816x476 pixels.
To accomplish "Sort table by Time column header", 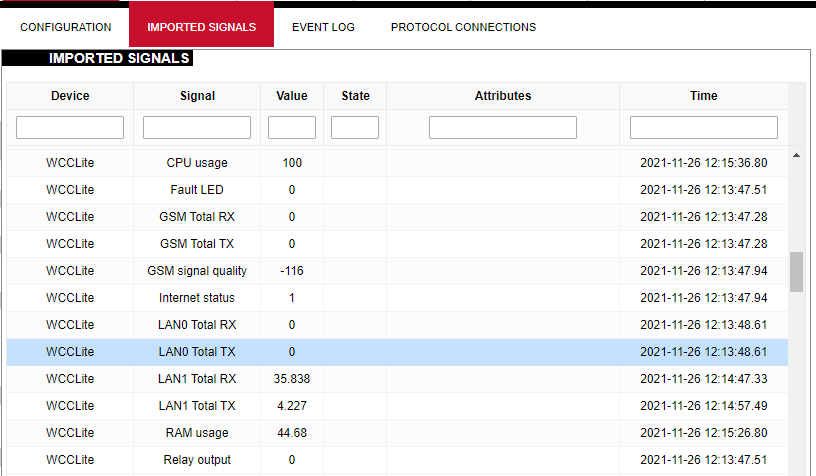I will (x=704, y=96).
